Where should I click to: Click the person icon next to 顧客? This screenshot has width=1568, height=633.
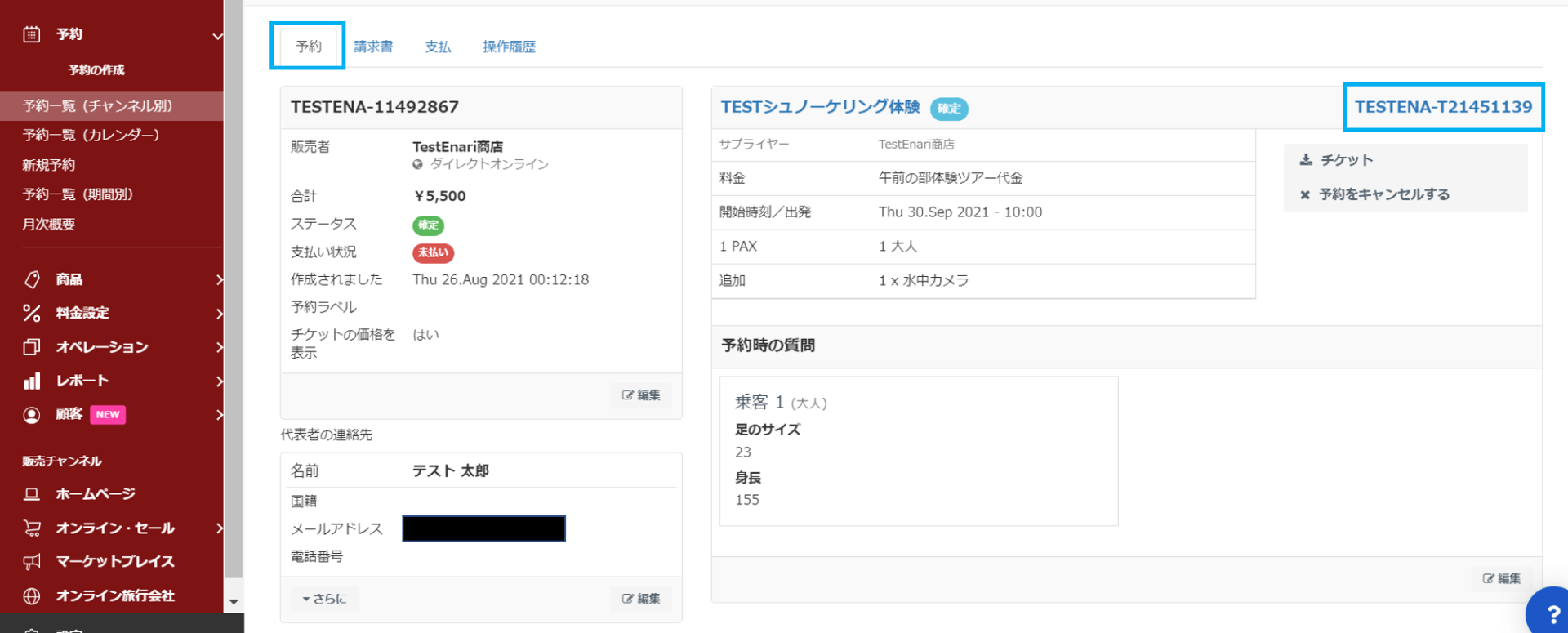point(32,415)
